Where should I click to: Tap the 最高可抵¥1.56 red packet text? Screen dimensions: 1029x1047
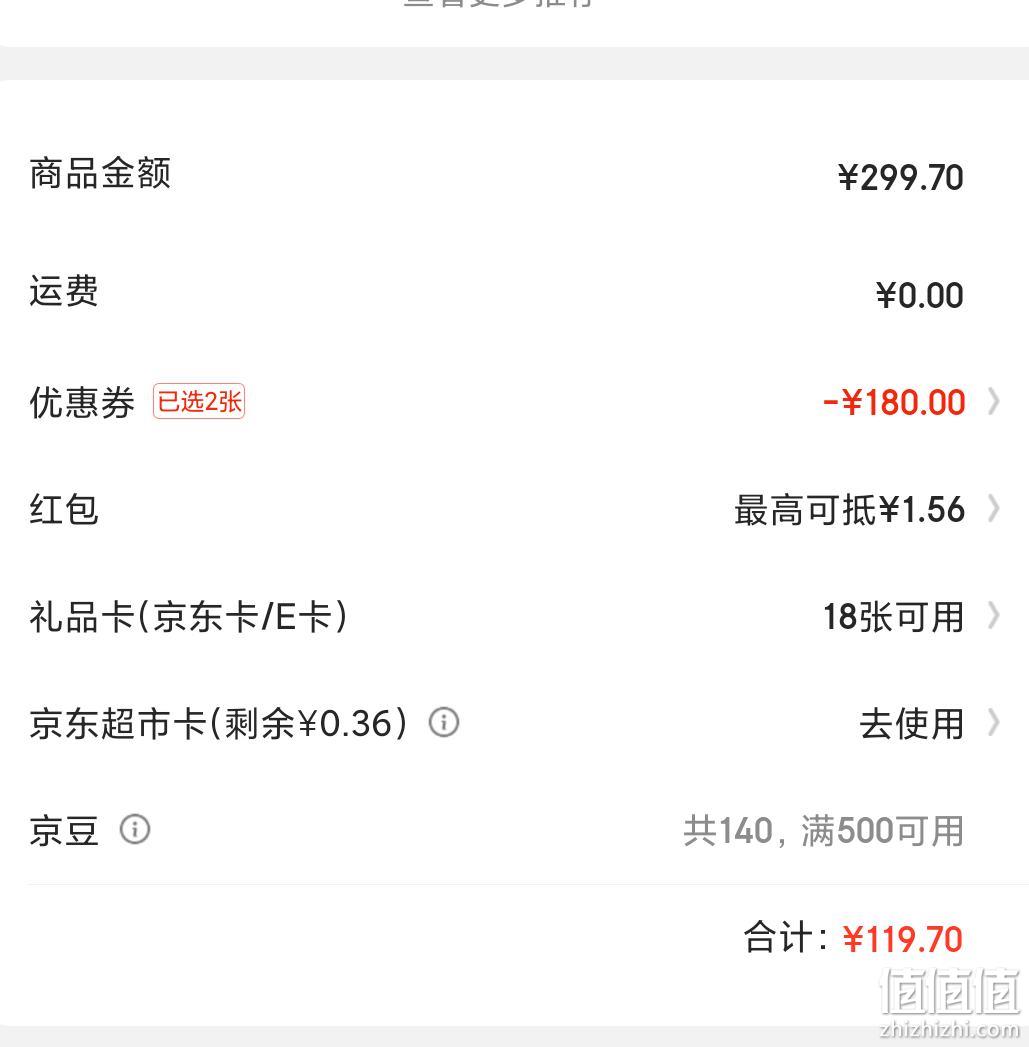pyautogui.click(x=849, y=509)
